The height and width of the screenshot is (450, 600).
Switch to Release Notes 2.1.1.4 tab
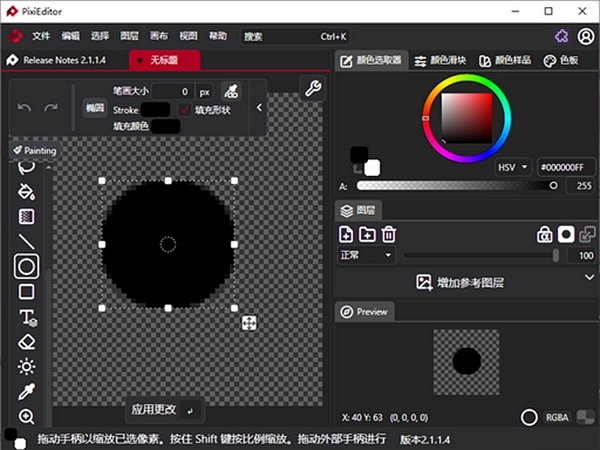tap(65, 60)
